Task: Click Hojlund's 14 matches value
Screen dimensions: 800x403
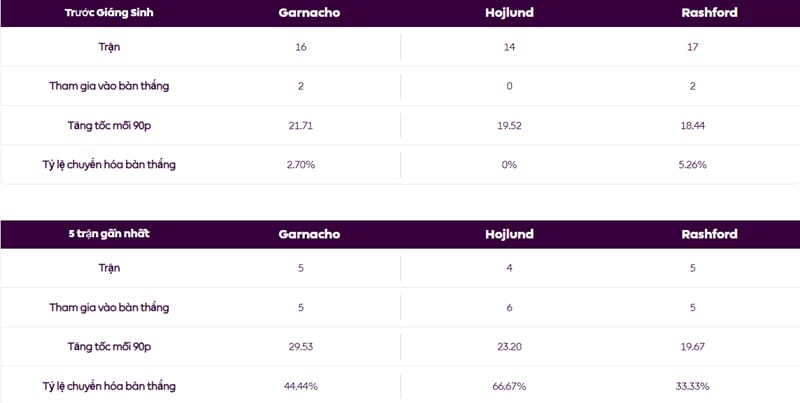Action: pos(509,47)
